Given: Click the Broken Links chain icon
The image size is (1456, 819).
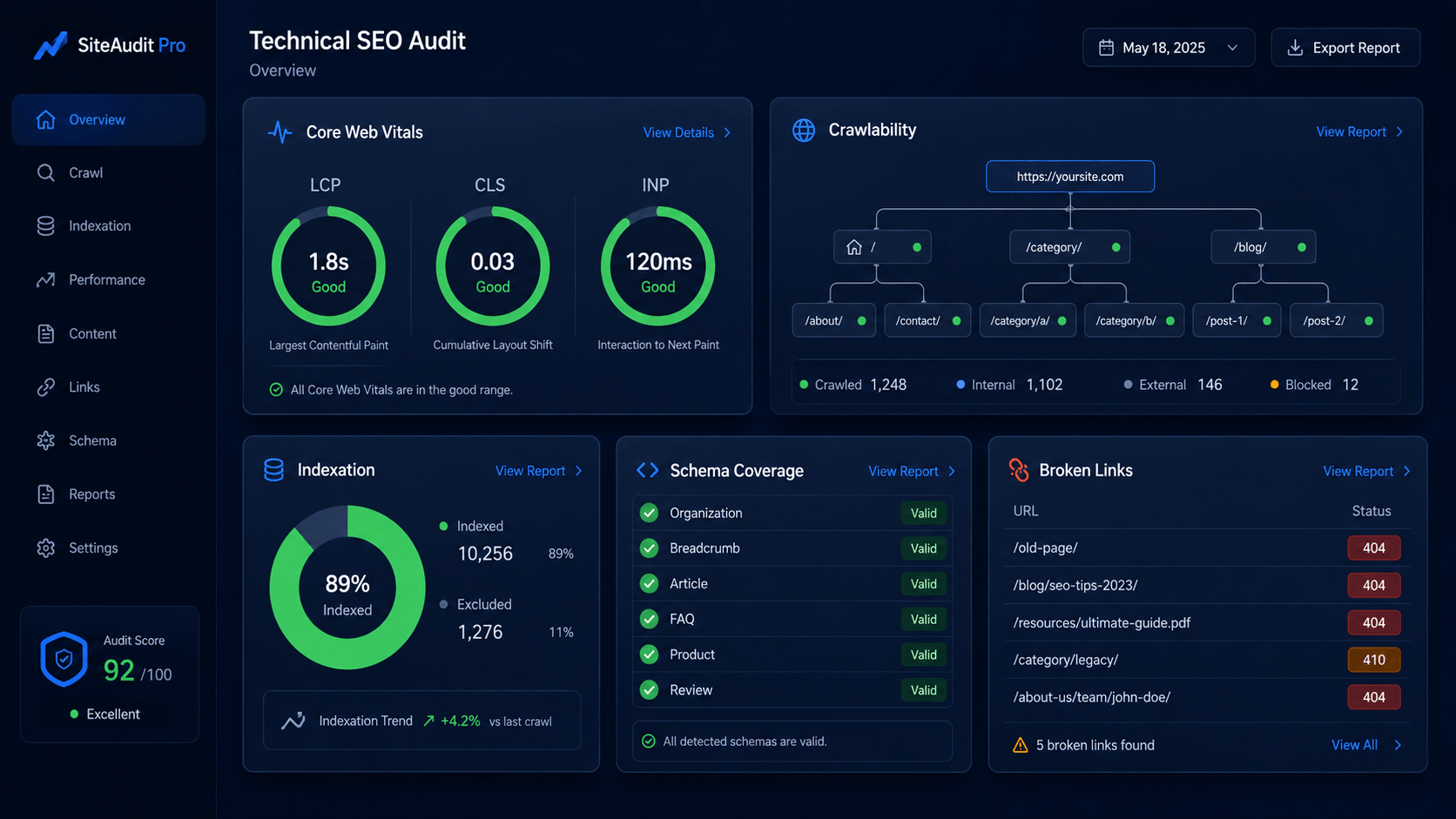Looking at the screenshot, I should (x=1019, y=470).
